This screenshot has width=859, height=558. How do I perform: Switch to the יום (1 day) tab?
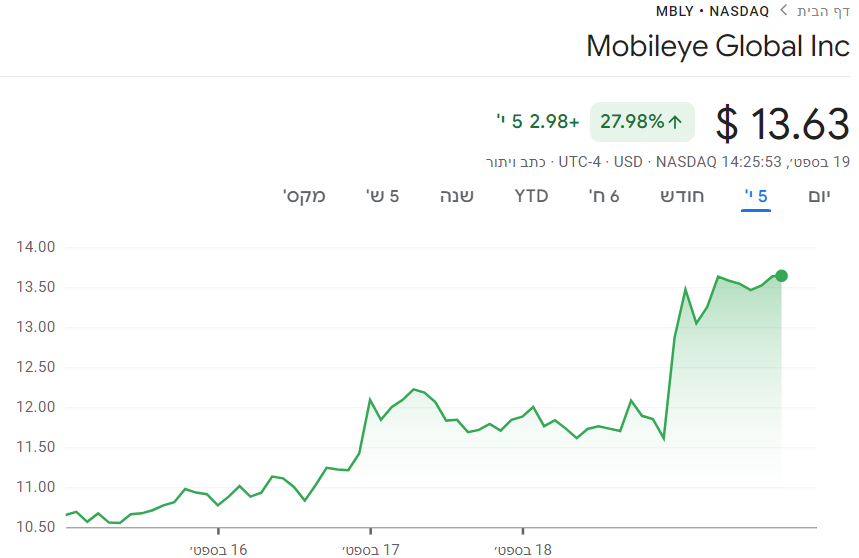(x=820, y=196)
